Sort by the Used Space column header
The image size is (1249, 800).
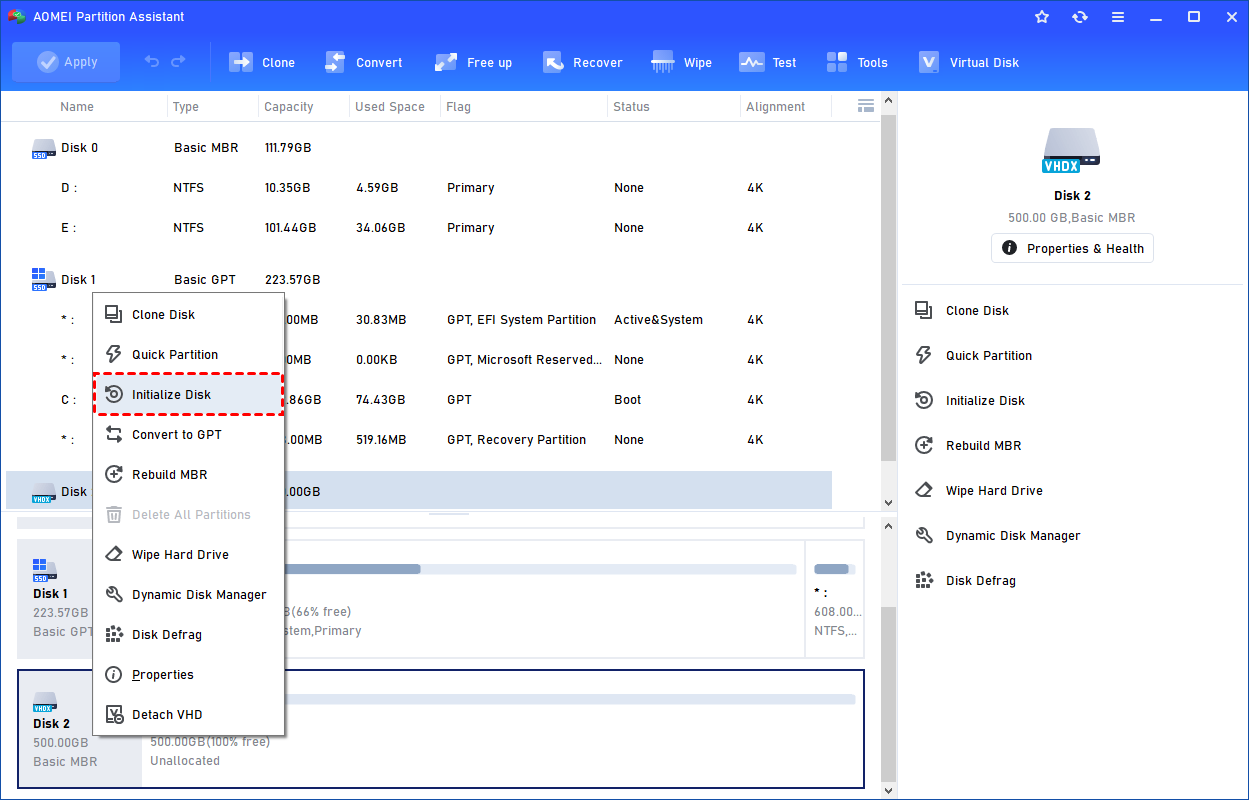click(x=390, y=106)
